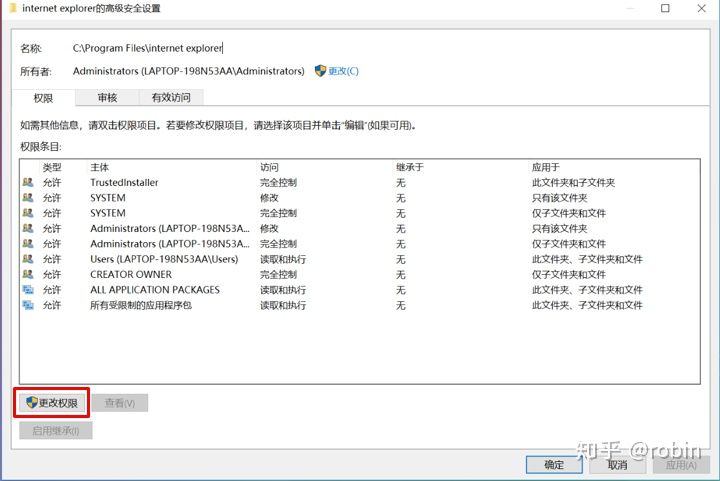The image size is (720, 481).
Task: Click the folder icon in the title bar
Action: click(x=13, y=8)
